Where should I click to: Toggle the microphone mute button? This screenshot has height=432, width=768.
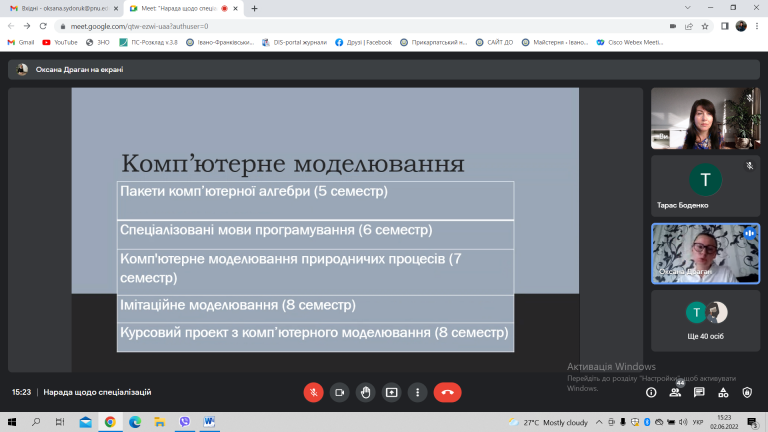coord(313,392)
